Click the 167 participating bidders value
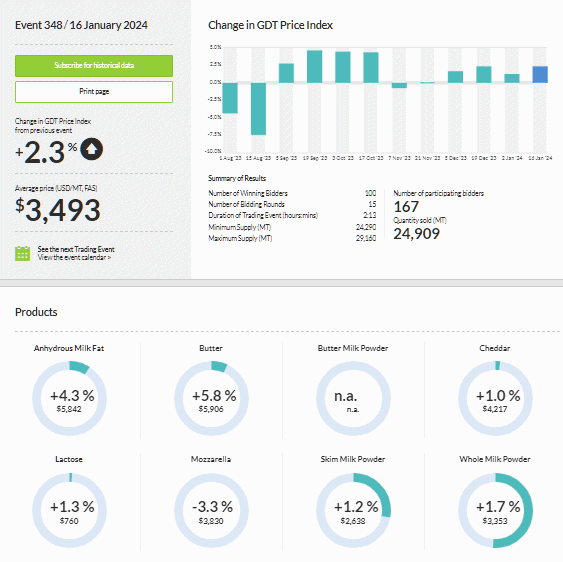This screenshot has height=562, width=563. [406, 207]
